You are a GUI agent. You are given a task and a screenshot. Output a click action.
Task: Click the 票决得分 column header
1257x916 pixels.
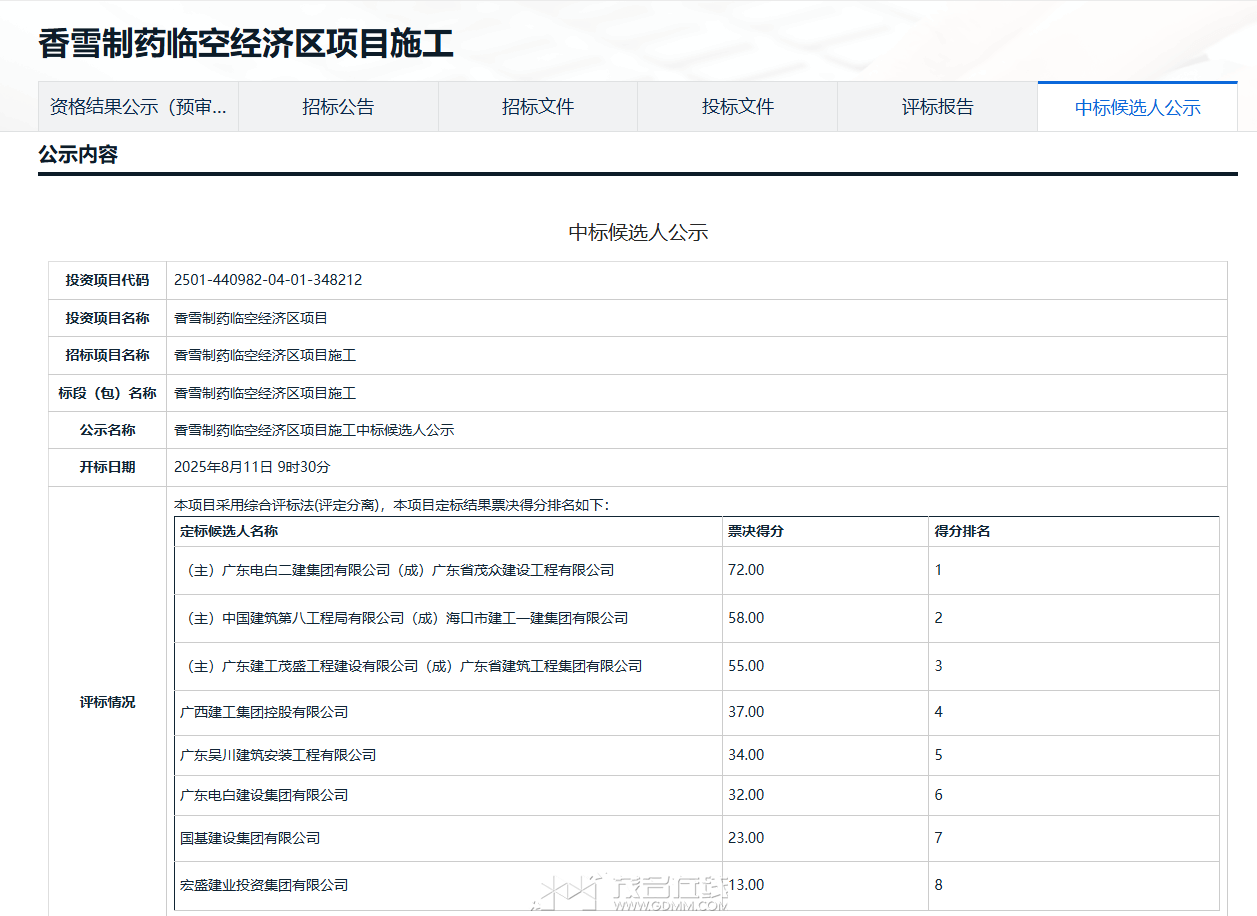coord(755,531)
